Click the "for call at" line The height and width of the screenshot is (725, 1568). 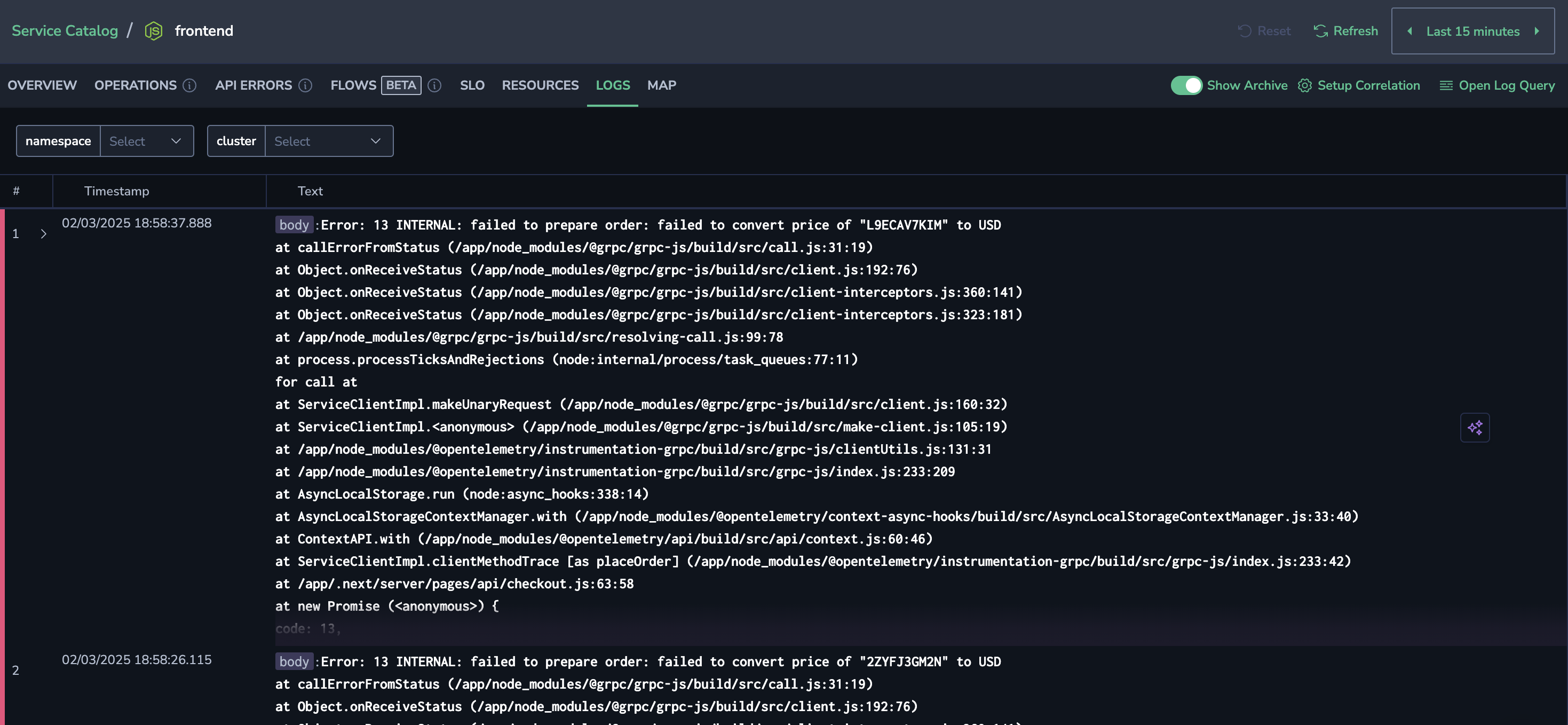(316, 382)
